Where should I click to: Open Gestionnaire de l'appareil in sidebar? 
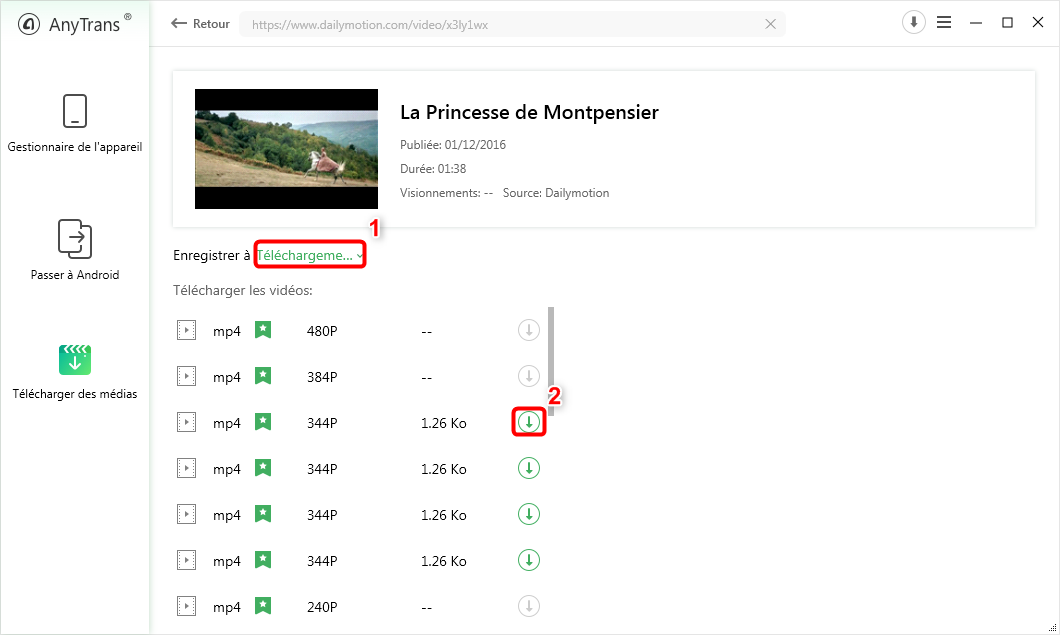(x=75, y=111)
